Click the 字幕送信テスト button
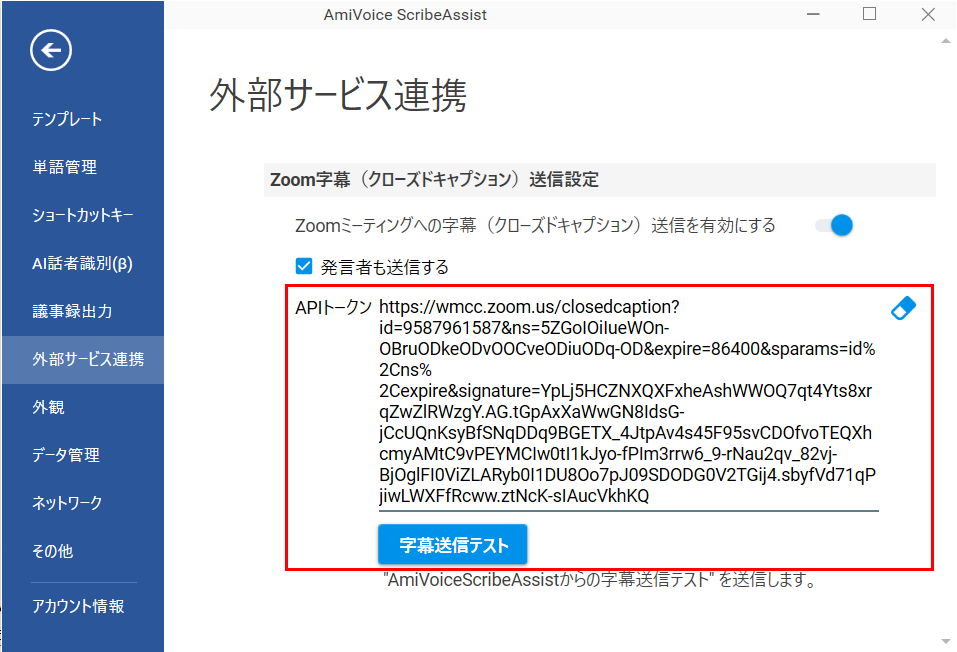The height and width of the screenshot is (652, 957). tap(453, 545)
